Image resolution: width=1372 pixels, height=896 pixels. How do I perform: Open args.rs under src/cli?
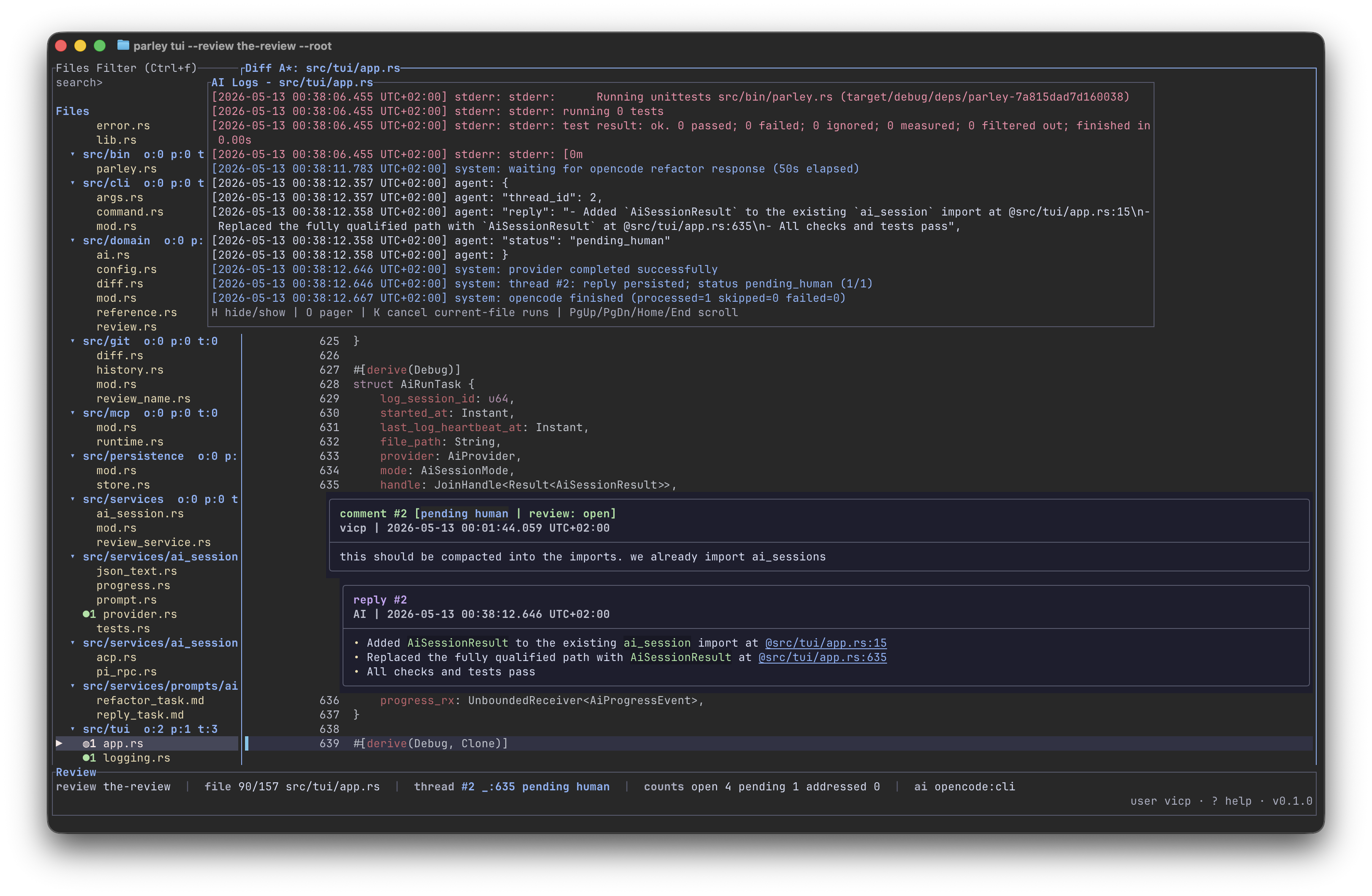[x=119, y=197]
